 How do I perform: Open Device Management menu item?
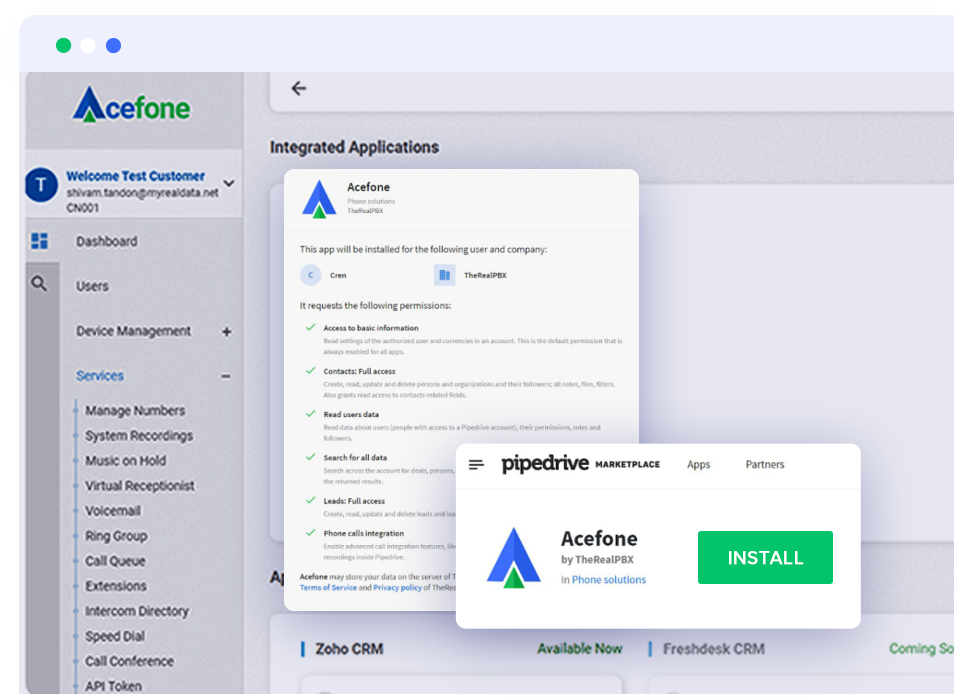click(133, 331)
